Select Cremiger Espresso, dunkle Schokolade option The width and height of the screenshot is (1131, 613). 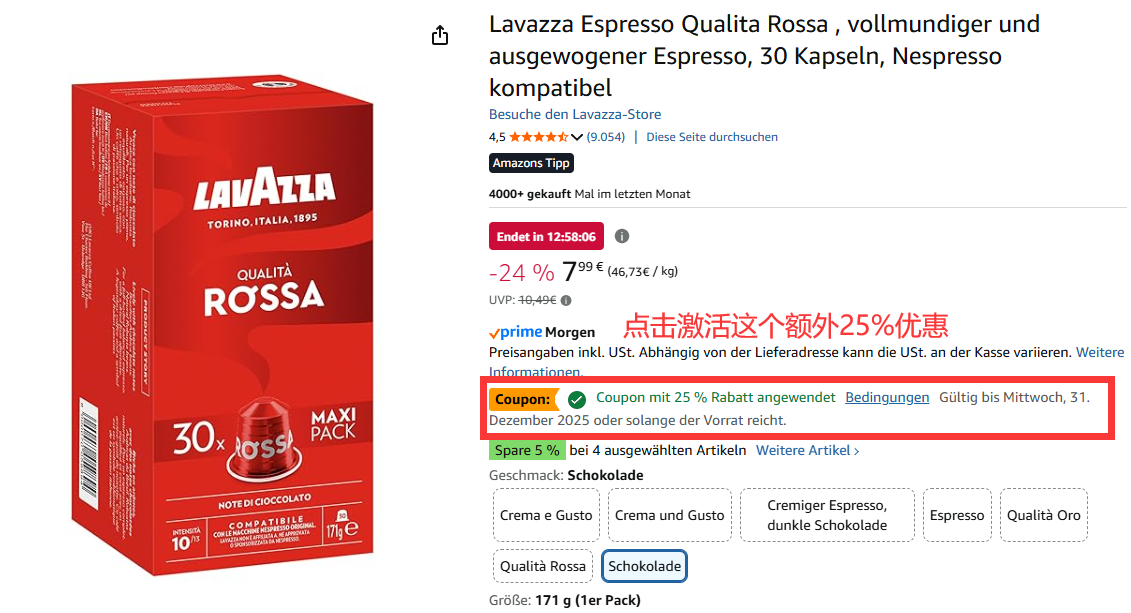click(827, 515)
